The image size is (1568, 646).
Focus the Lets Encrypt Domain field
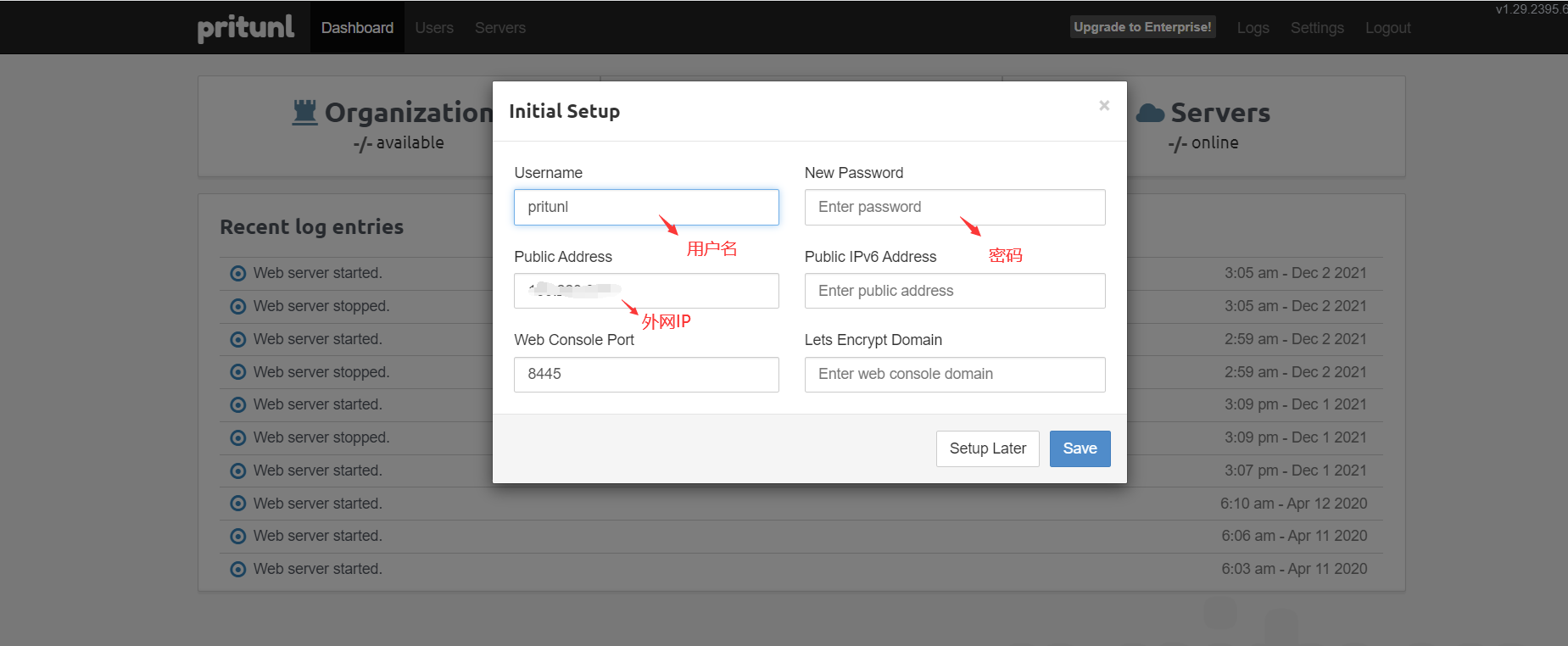[955, 374]
